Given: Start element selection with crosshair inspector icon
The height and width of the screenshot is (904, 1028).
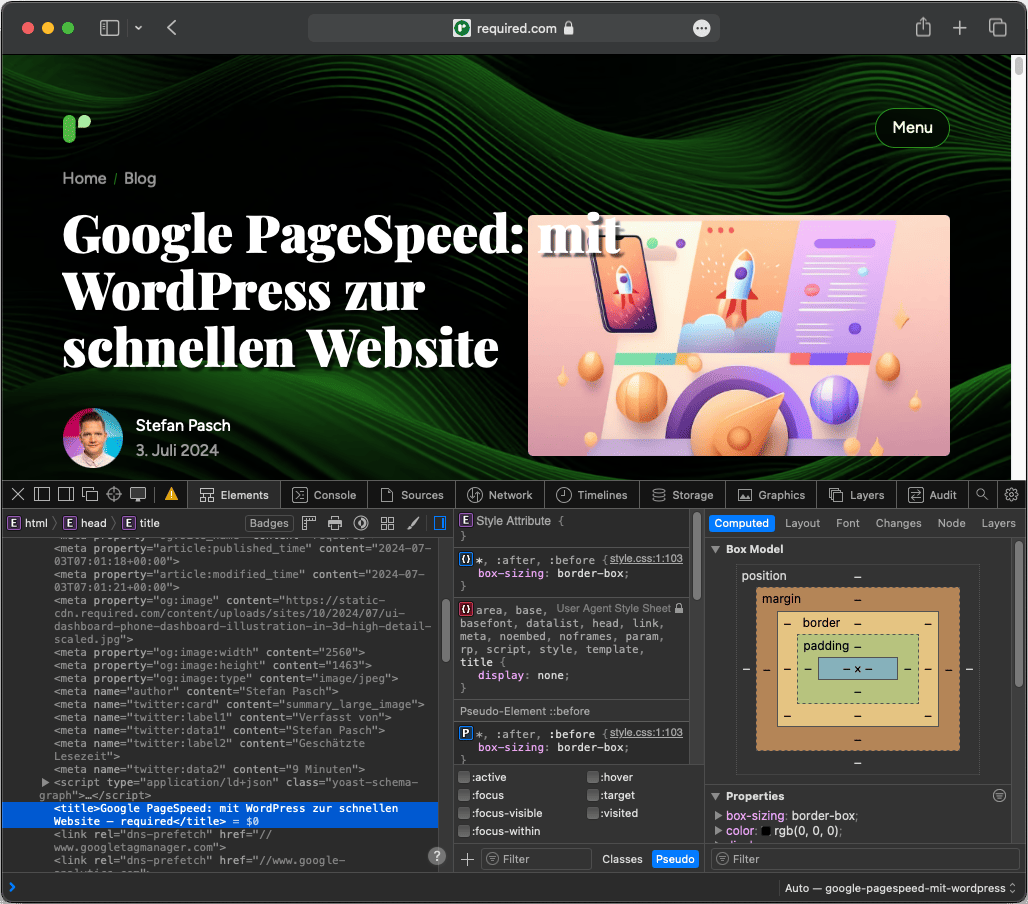Looking at the screenshot, I should [114, 494].
